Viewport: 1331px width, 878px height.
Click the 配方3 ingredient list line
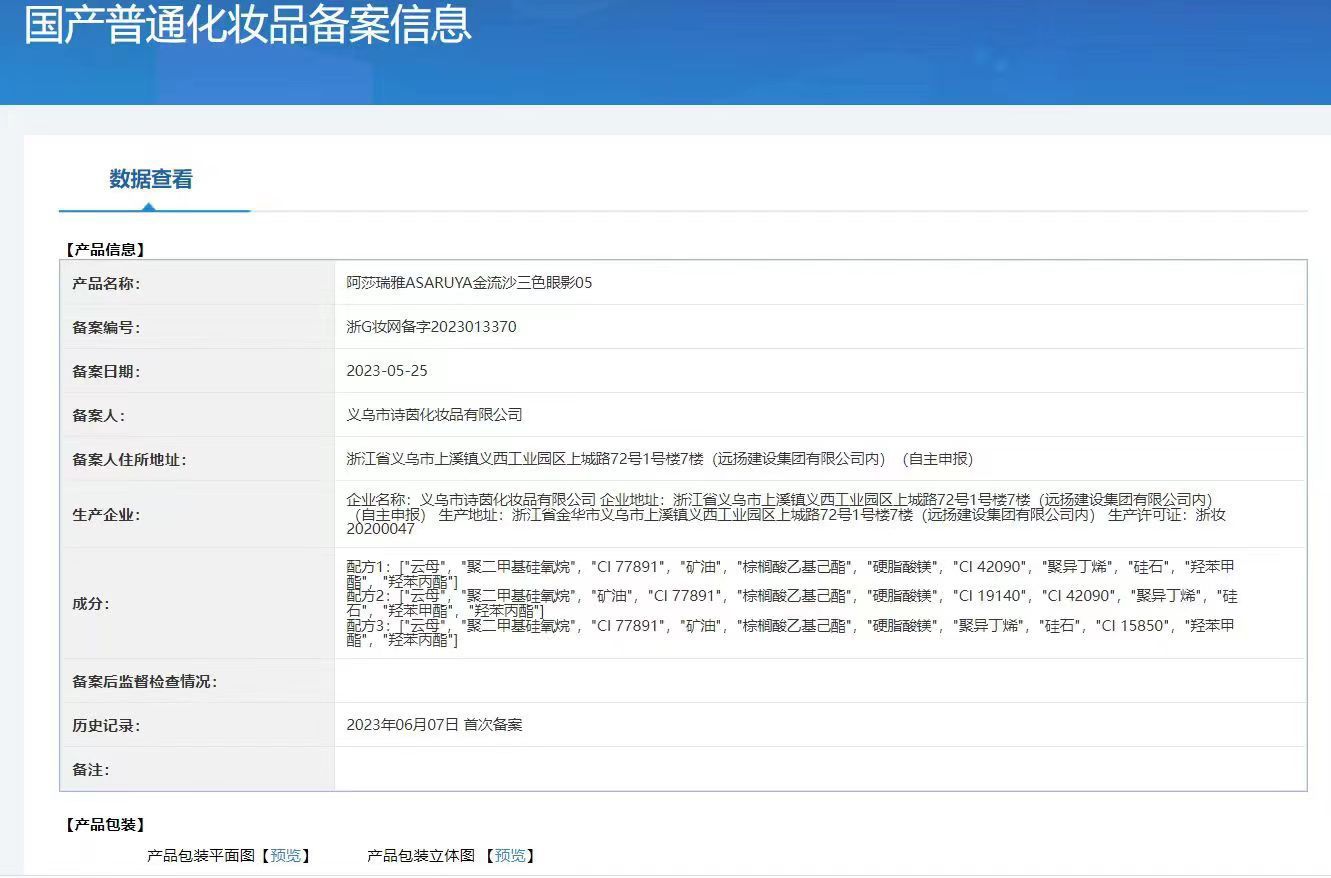point(791,633)
